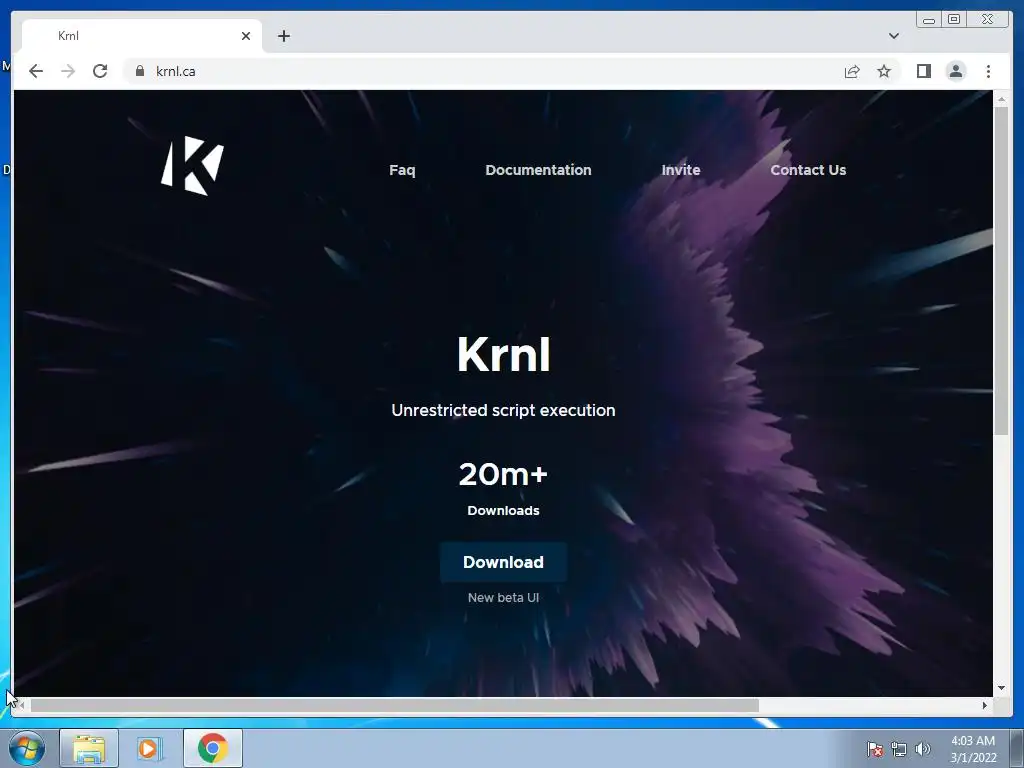
Task: Click the horizontal scroll-right arrow
Action: point(985,705)
